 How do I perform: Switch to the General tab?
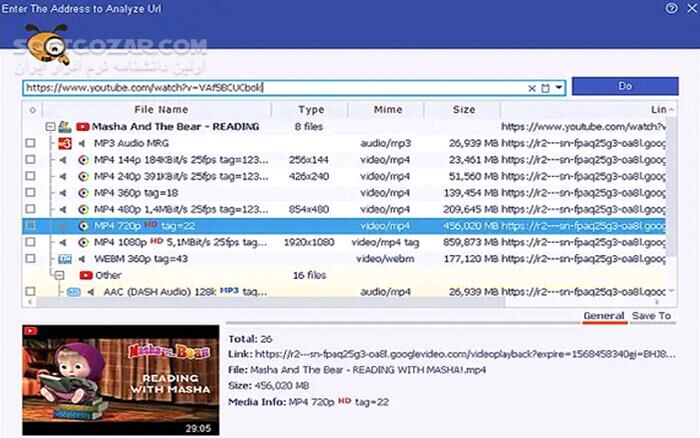[604, 316]
